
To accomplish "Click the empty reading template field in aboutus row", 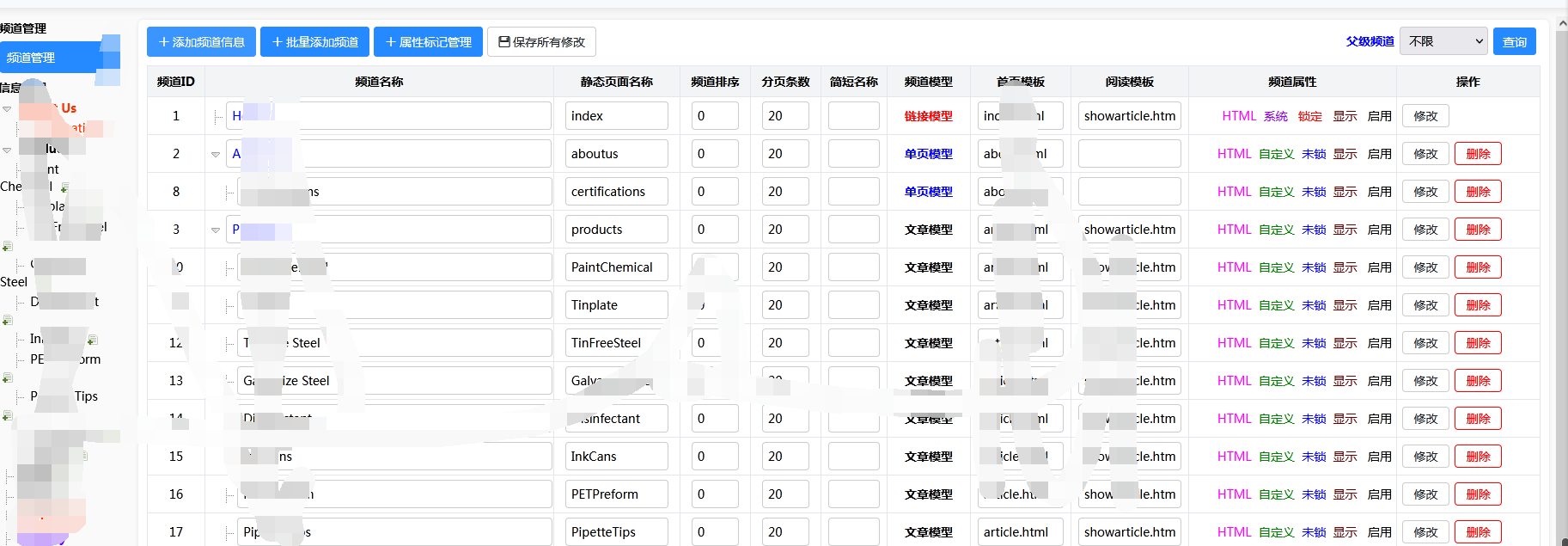I will pos(1130,154).
